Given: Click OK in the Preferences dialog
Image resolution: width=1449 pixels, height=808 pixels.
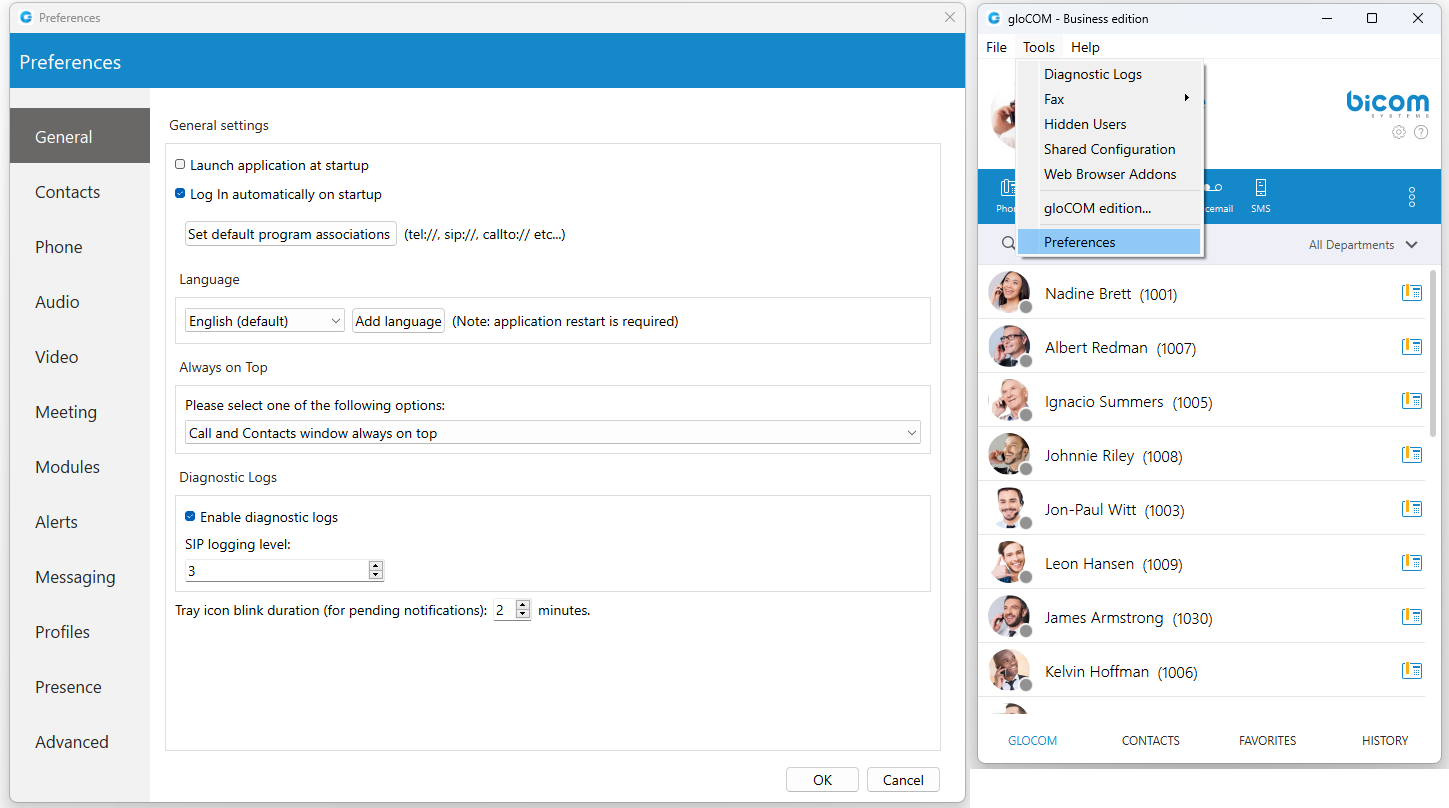Looking at the screenshot, I should (x=822, y=780).
